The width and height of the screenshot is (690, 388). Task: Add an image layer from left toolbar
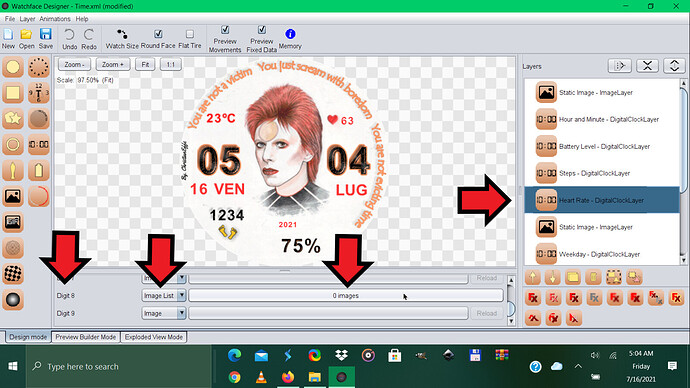[x=13, y=197]
